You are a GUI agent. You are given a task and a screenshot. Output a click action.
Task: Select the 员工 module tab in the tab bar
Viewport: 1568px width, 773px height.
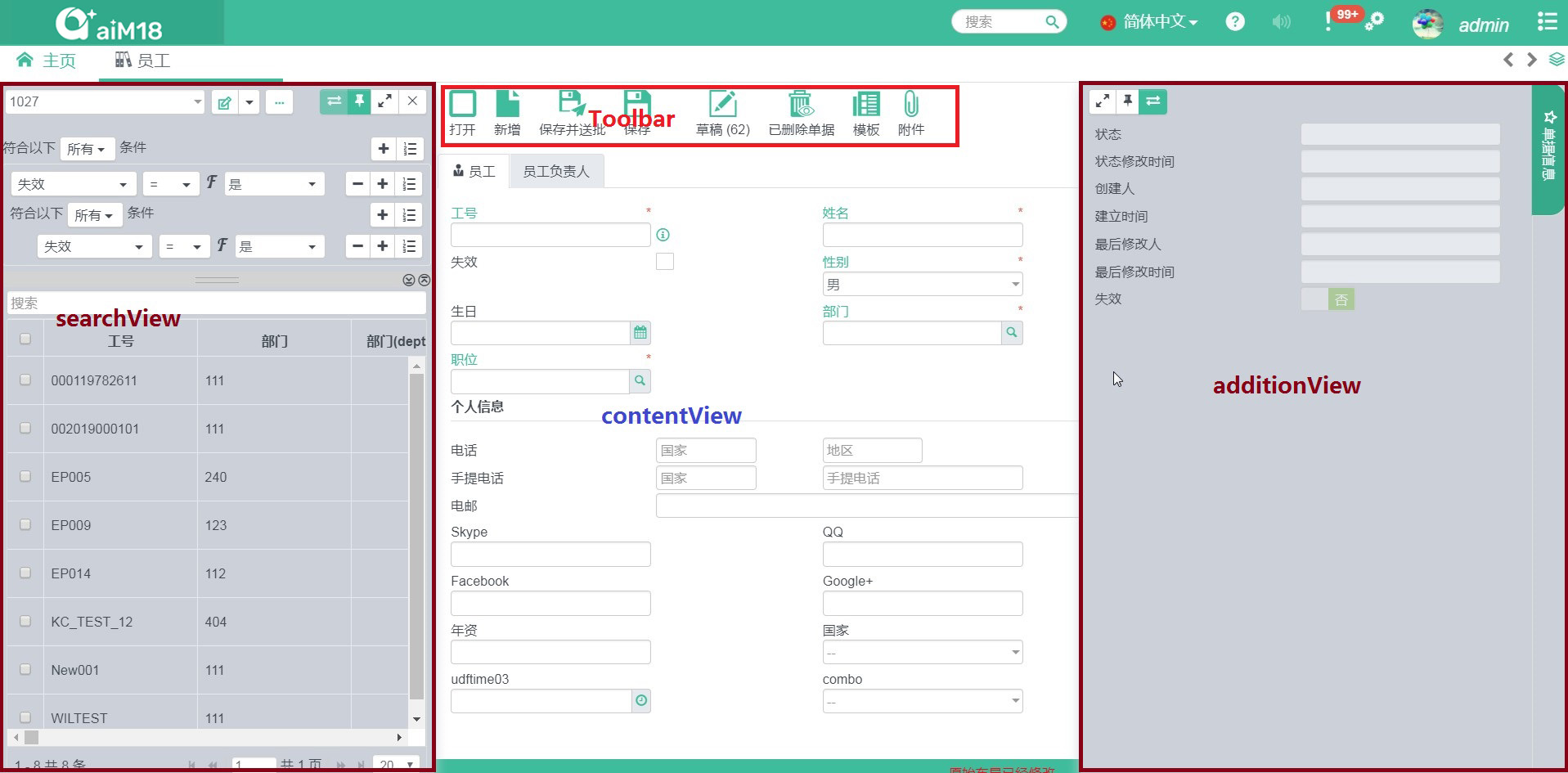click(143, 61)
